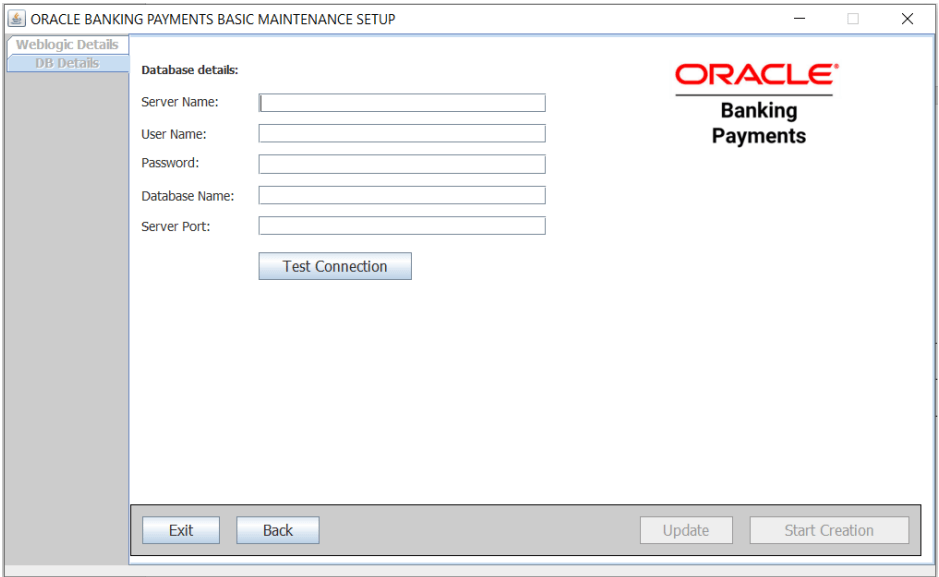
Task: Click the Java application icon in title bar
Action: 16,19
